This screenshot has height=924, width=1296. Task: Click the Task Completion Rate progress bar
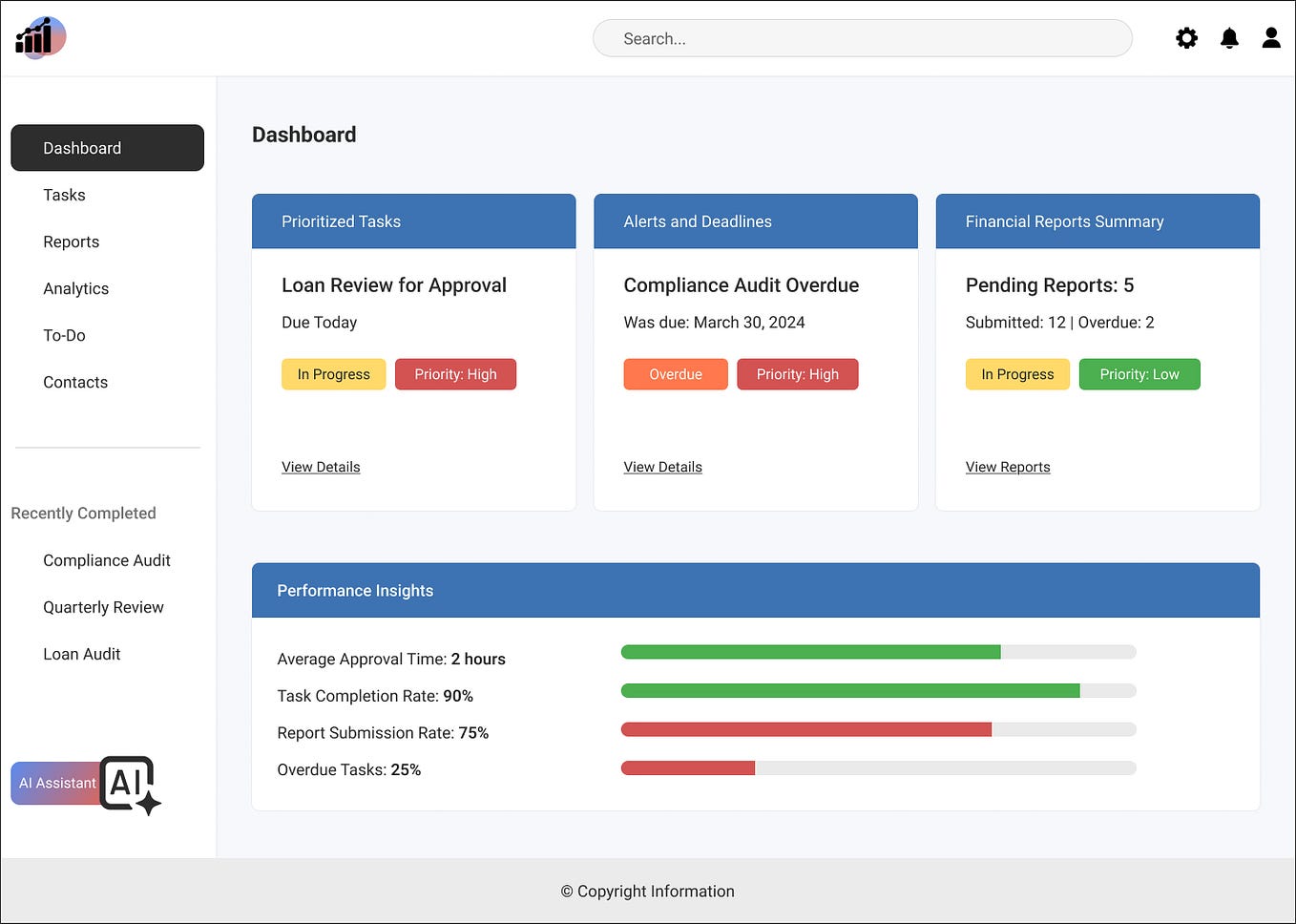(x=878, y=690)
